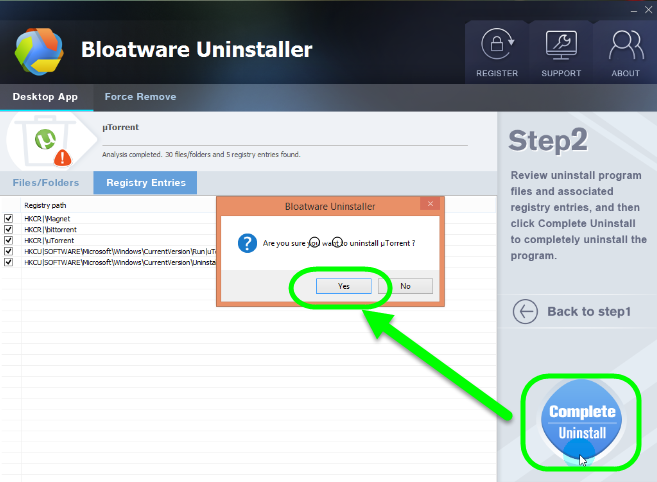Open the Register lock icon
This screenshot has width=657, height=482.
point(497,44)
